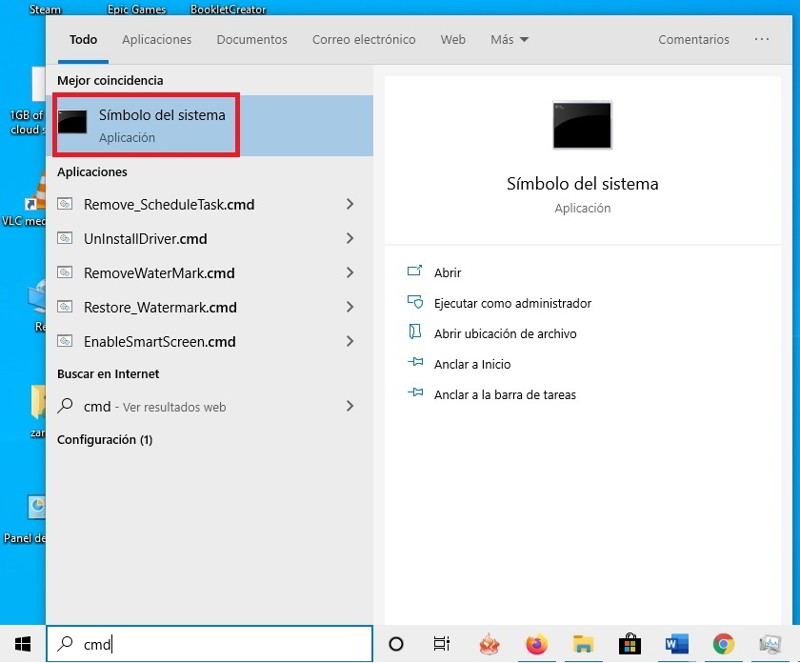Click the Windows Start button
The width and height of the screenshot is (800, 663).
tap(22, 644)
